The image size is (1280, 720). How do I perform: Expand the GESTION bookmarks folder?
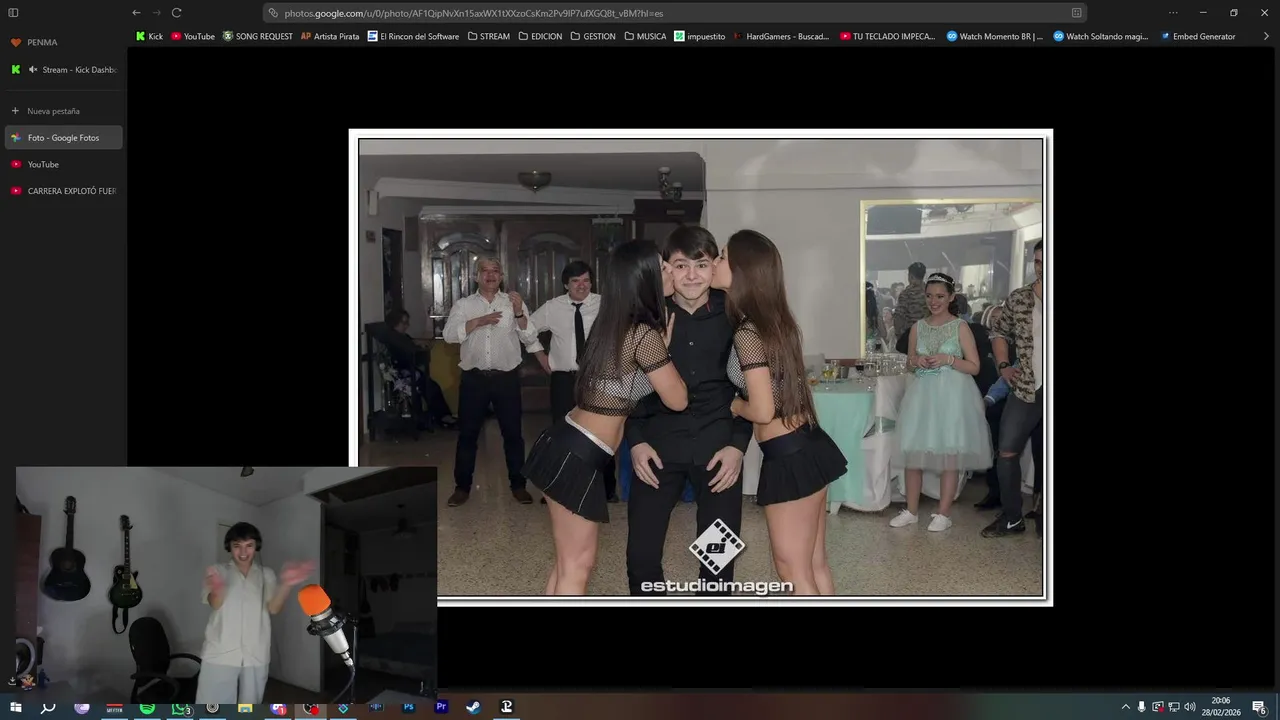pos(593,36)
